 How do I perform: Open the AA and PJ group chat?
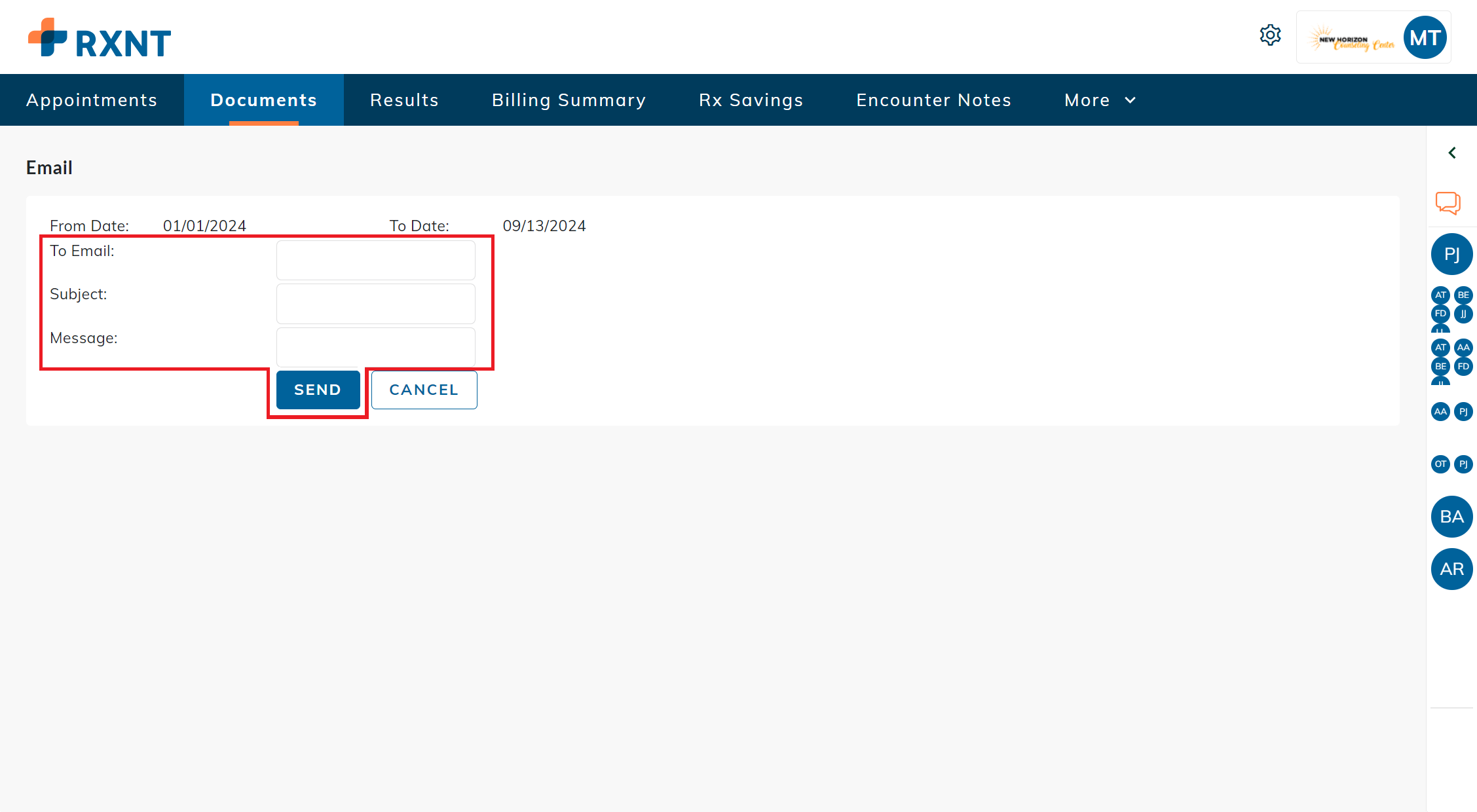click(x=1451, y=411)
